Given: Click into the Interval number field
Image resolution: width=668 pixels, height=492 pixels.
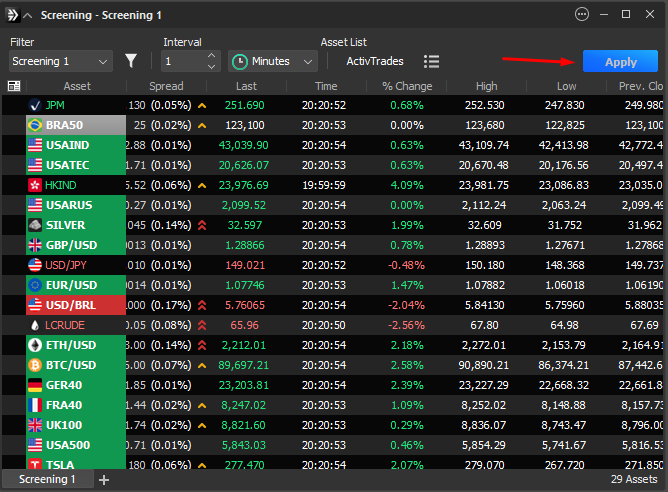Looking at the screenshot, I should [182, 61].
